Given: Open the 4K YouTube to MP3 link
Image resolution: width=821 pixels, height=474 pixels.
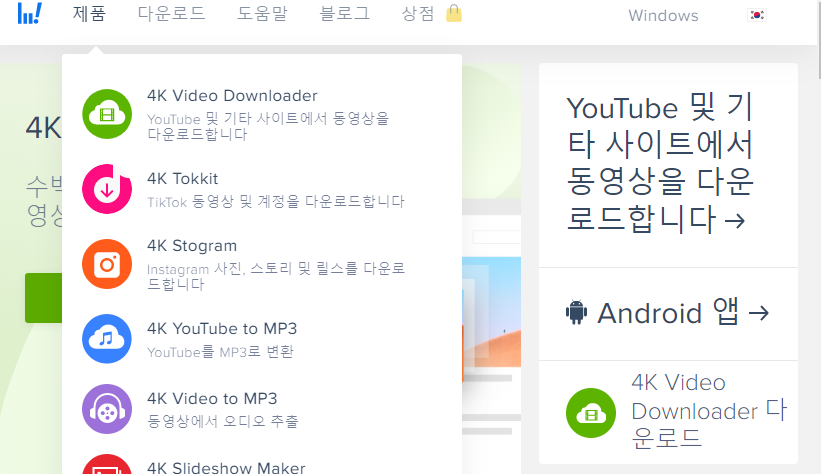Looking at the screenshot, I should pos(222,328).
